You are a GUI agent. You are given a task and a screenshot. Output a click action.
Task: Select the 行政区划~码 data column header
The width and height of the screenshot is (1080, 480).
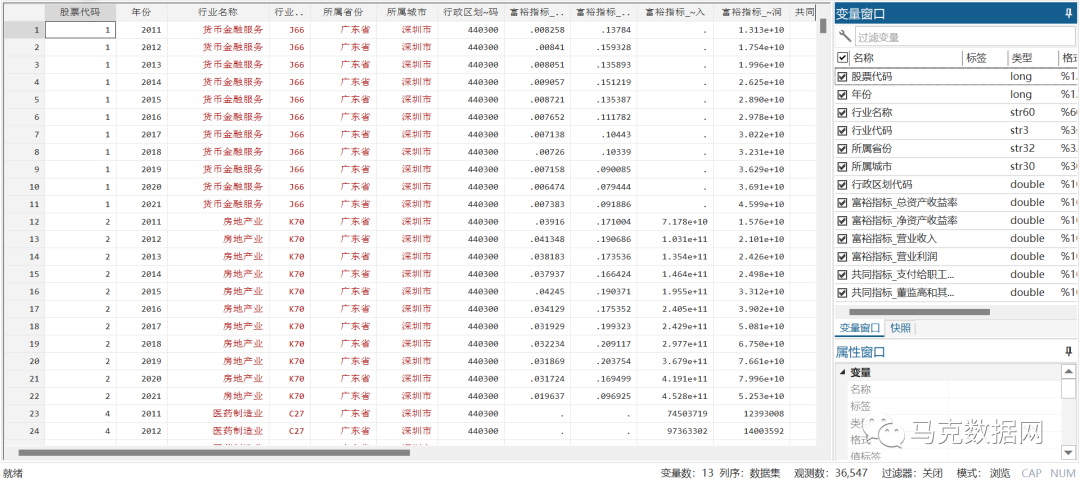[470, 12]
